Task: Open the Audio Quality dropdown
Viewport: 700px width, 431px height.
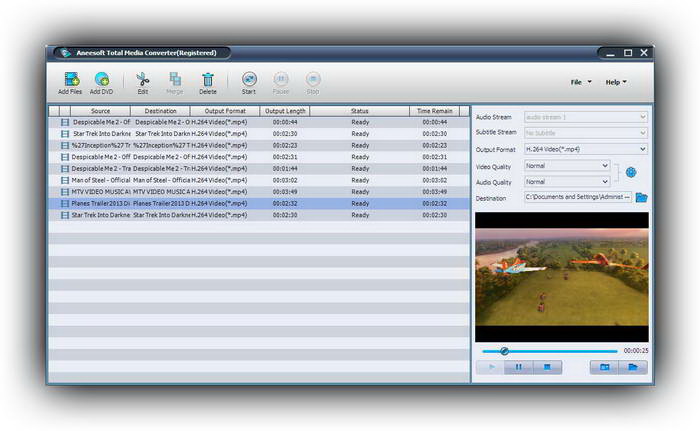Action: (567, 182)
